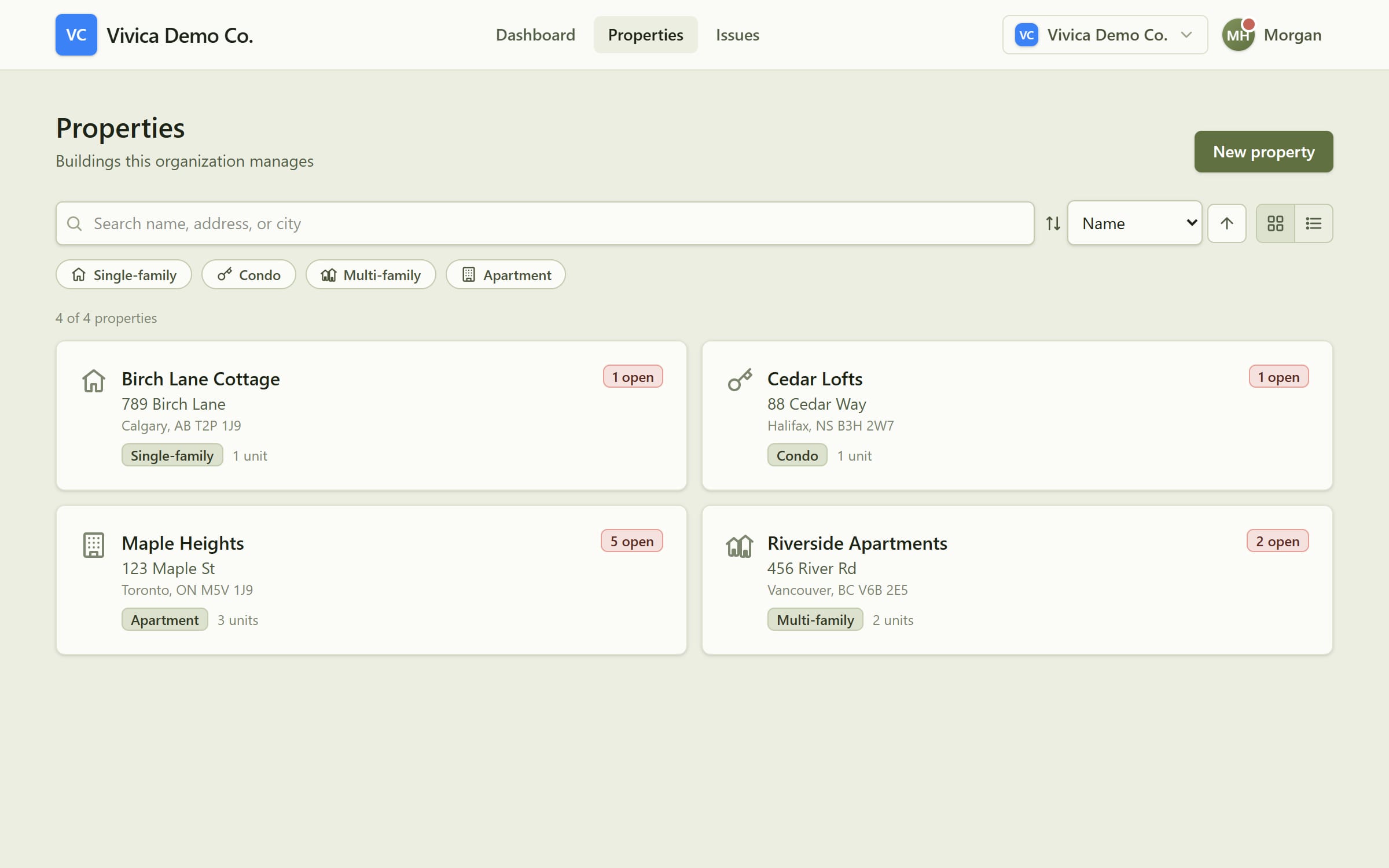The image size is (1389, 868).
Task: Click "Vancouver, BC V6B 2E5" text
Action: pyautogui.click(x=837, y=590)
